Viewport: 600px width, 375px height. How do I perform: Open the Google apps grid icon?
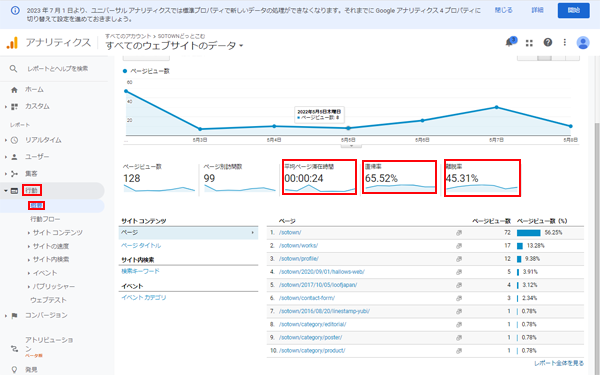pyautogui.click(x=529, y=43)
